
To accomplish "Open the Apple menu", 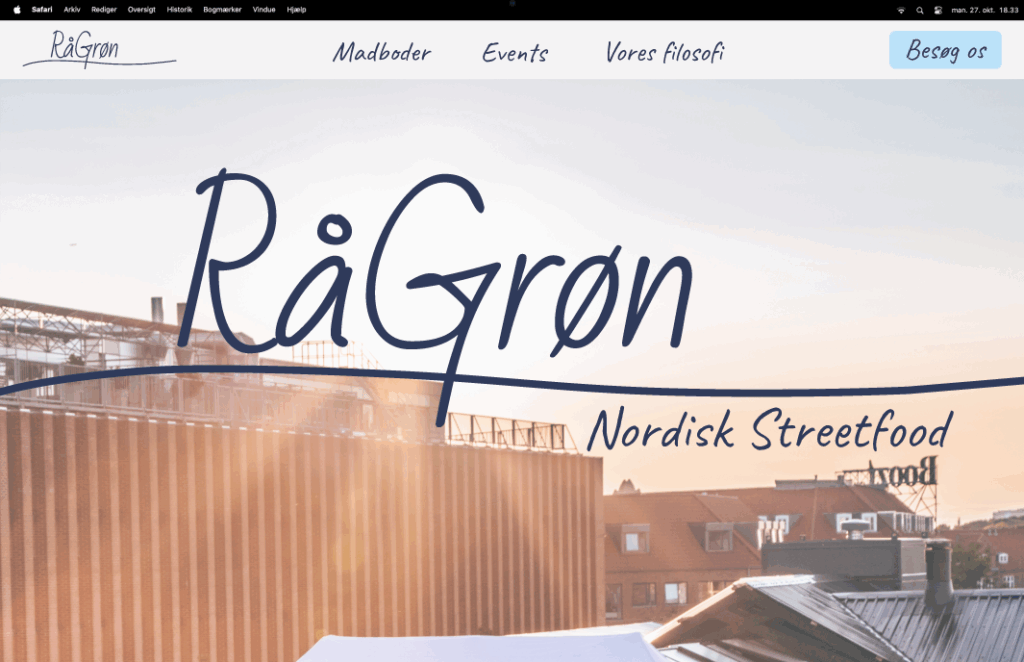I will click(16, 9).
